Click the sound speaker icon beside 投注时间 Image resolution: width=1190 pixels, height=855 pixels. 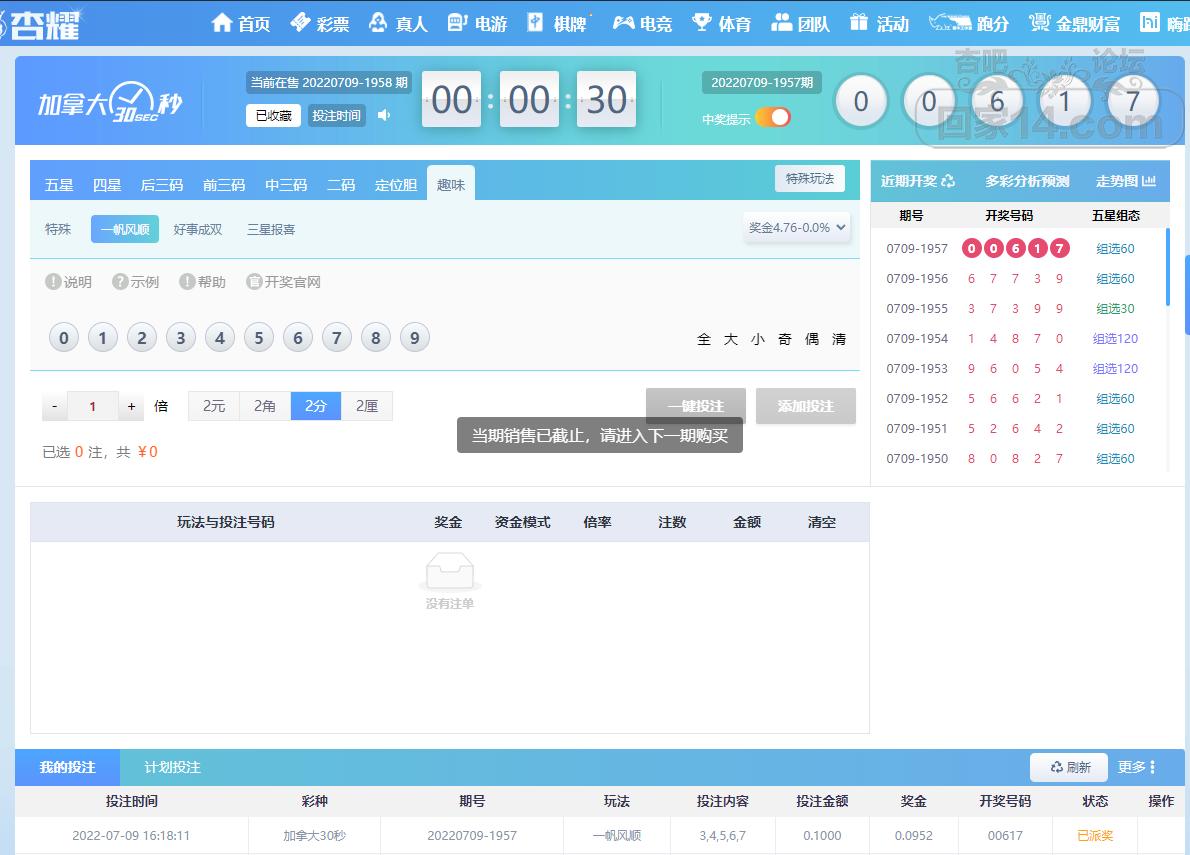[x=383, y=116]
